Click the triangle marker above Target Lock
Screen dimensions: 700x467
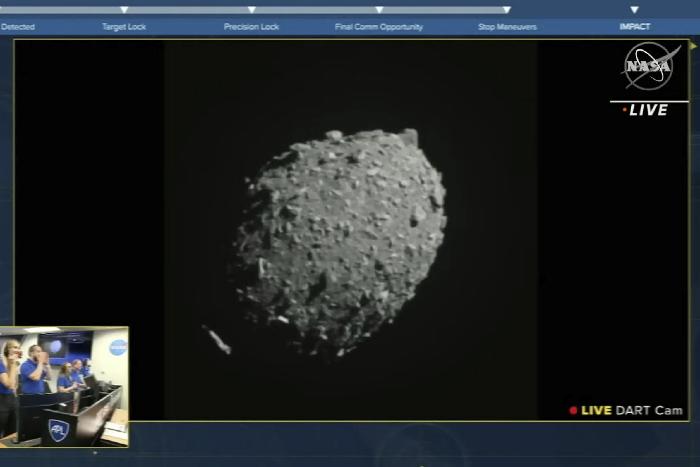click(x=124, y=10)
